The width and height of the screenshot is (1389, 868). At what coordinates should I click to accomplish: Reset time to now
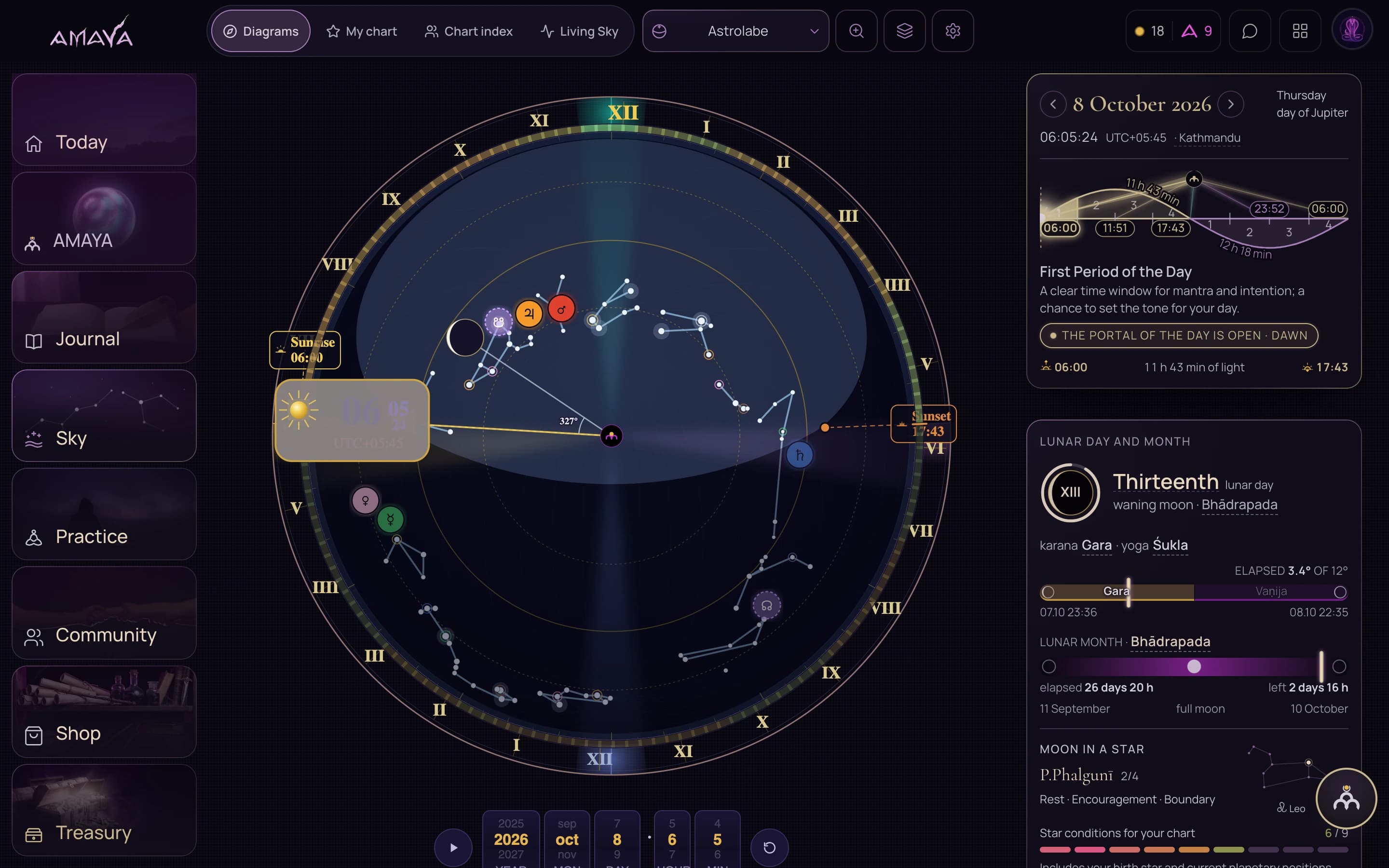769,847
